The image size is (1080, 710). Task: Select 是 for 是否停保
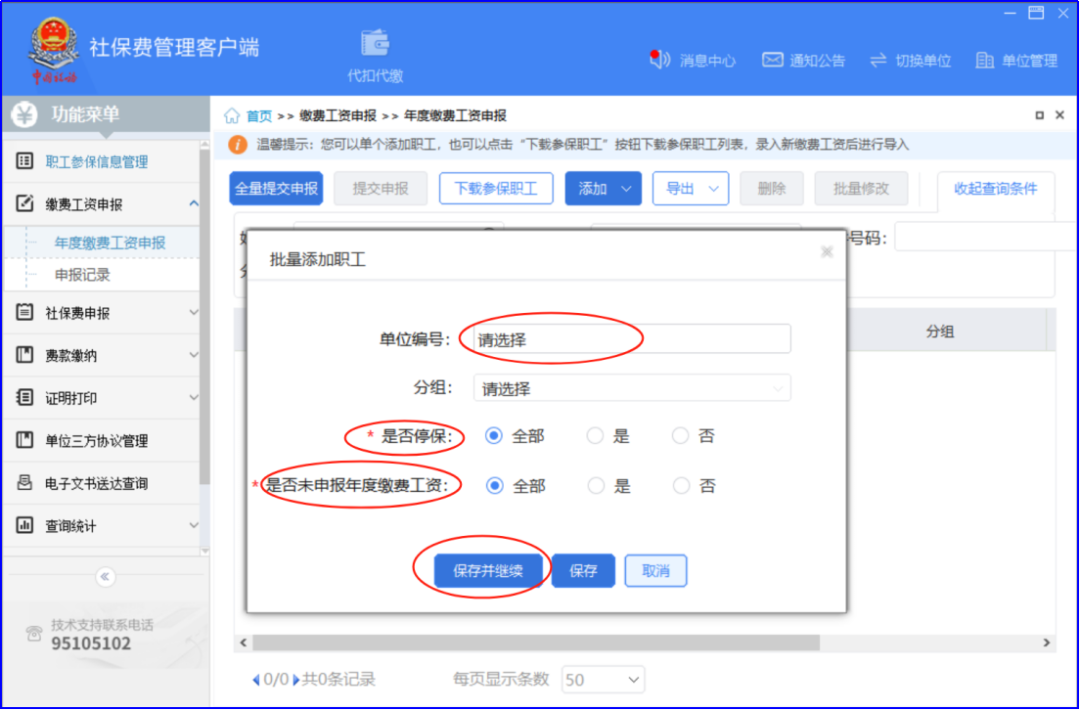[595, 436]
